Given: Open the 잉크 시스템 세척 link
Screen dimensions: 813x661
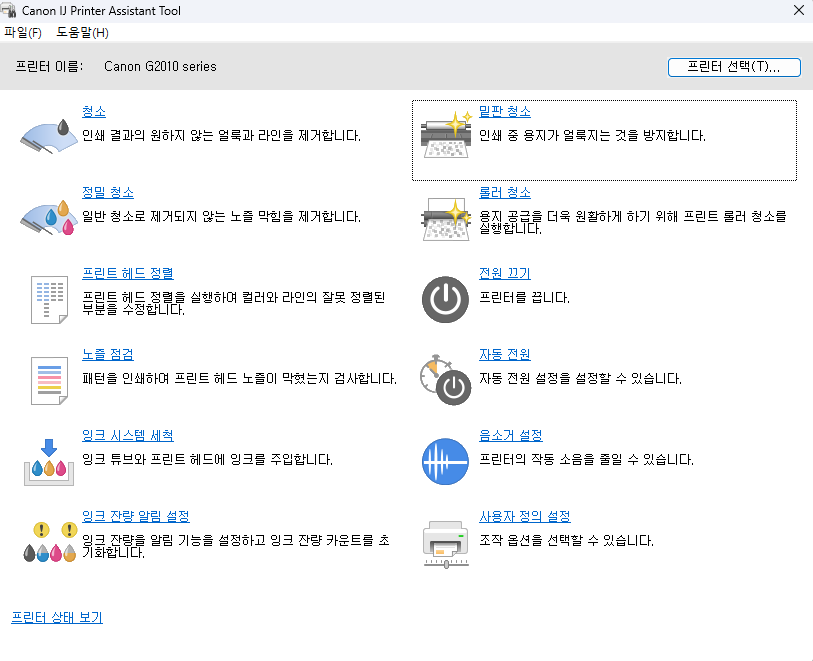Looking at the screenshot, I should 128,435.
